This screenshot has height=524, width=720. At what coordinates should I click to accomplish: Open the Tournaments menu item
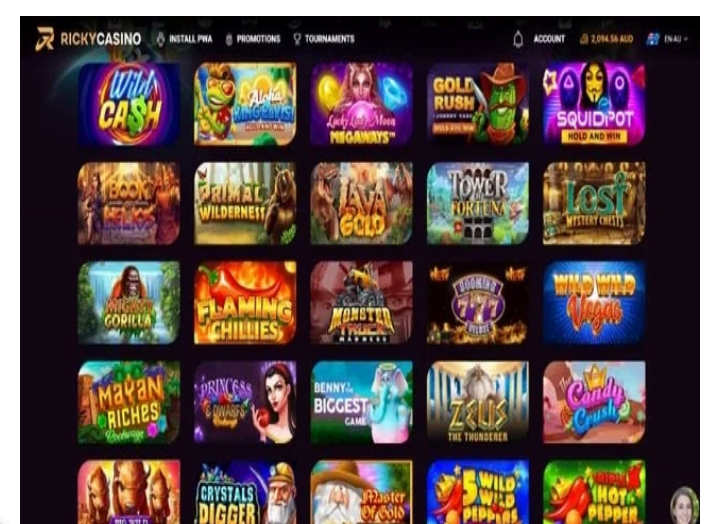click(330, 39)
